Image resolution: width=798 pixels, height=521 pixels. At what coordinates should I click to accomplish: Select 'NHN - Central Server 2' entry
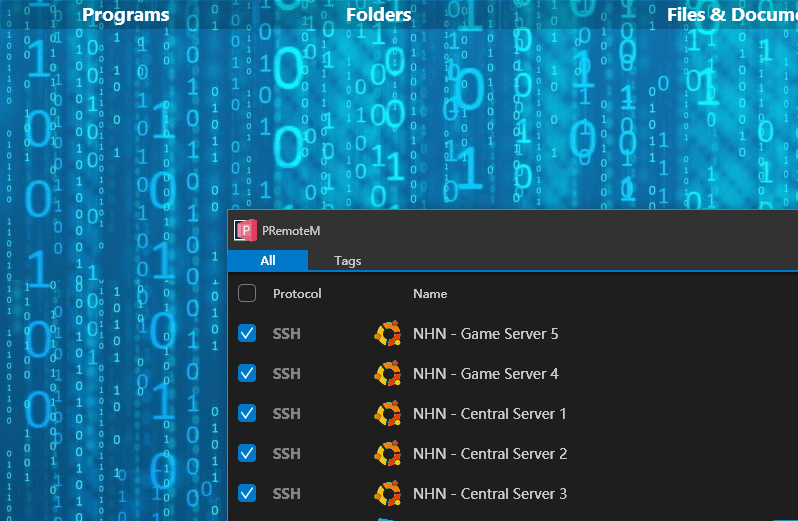[x=490, y=453]
